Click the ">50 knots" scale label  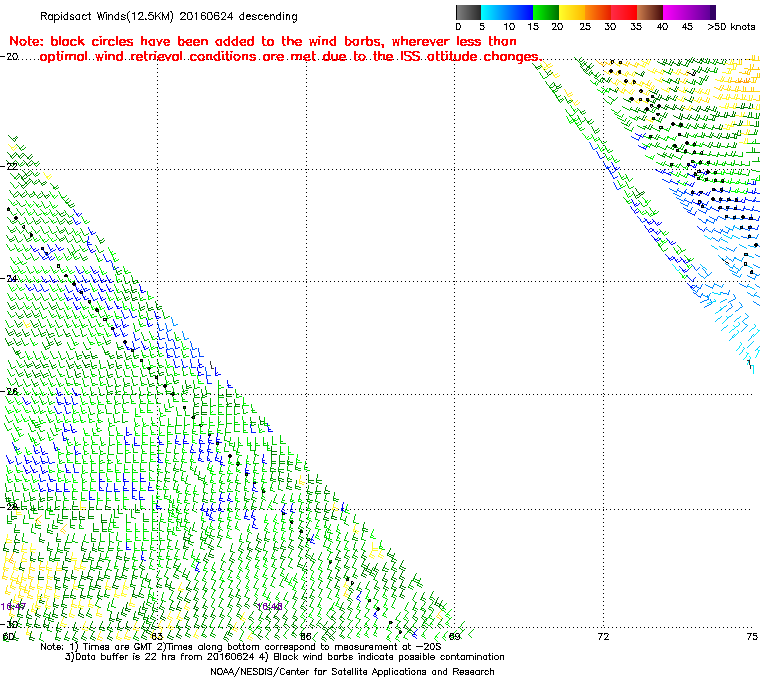(x=731, y=27)
